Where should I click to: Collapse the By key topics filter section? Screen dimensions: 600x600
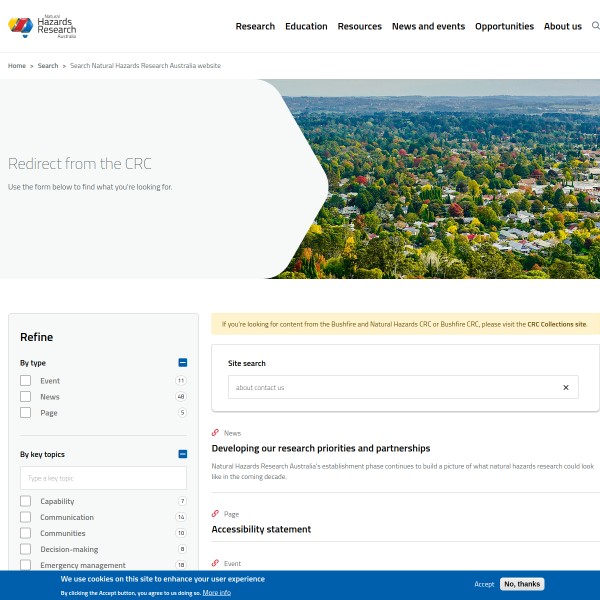(x=183, y=454)
